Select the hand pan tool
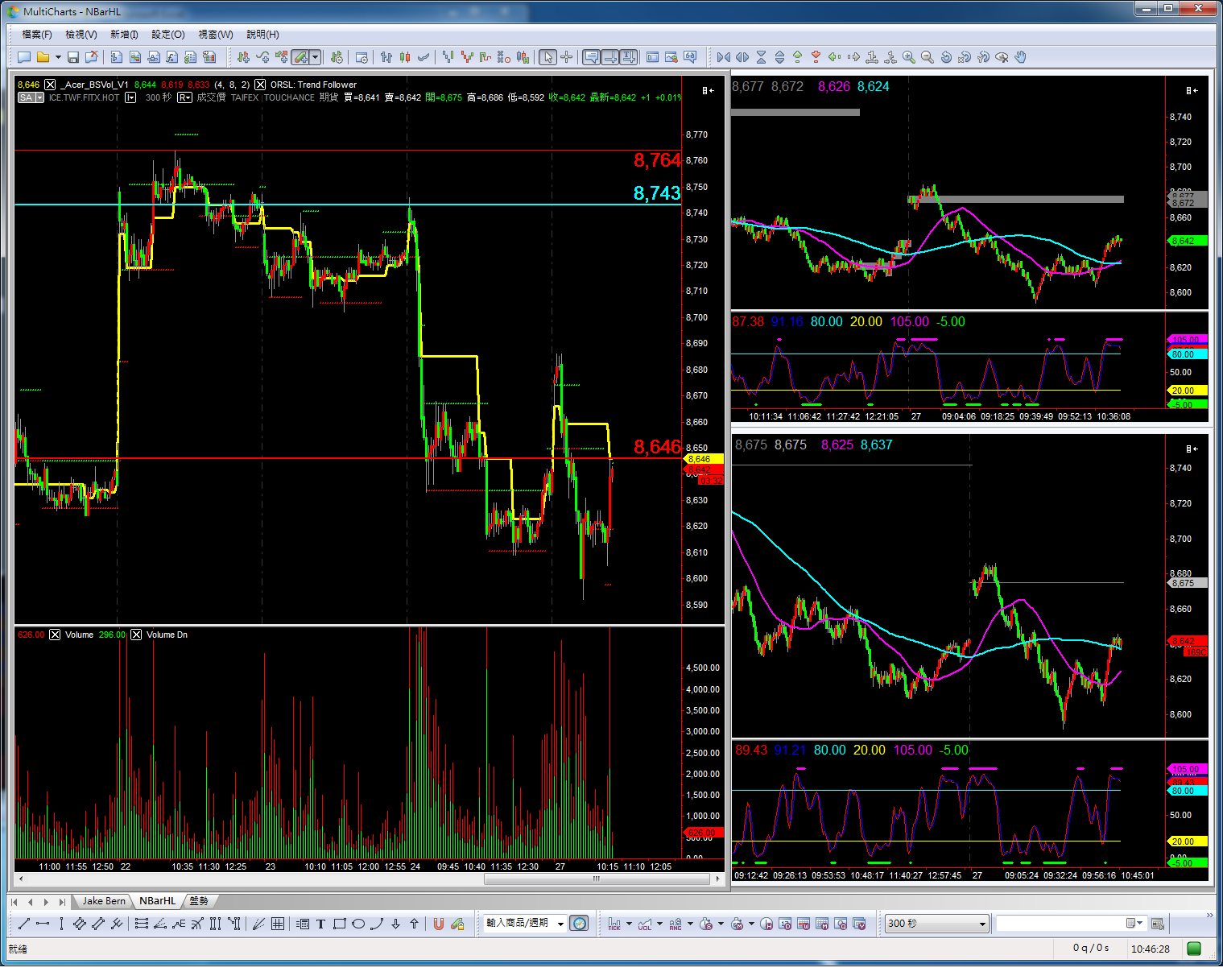 tap(1020, 57)
